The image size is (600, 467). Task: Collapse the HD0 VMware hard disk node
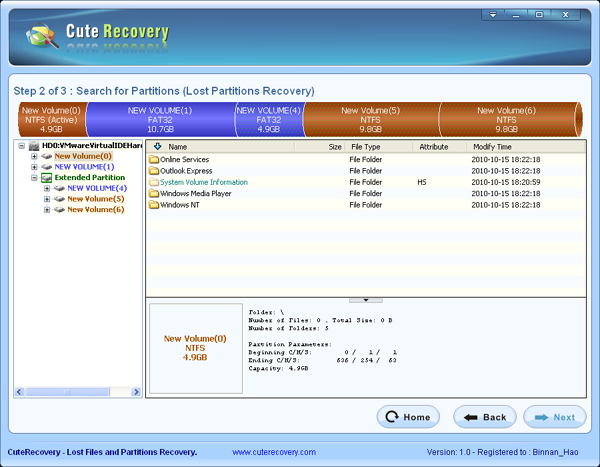22,146
